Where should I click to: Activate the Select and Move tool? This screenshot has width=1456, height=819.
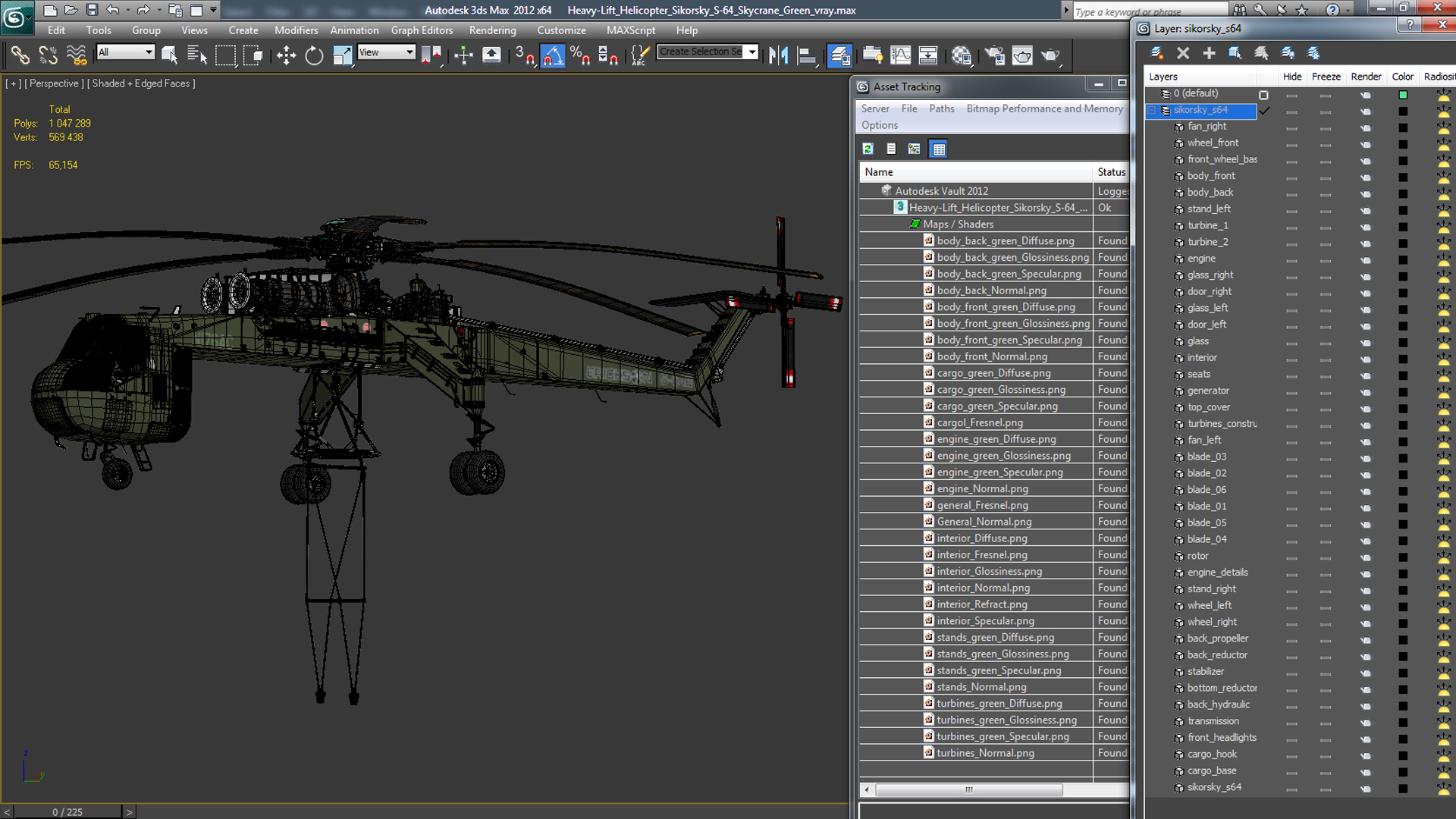click(286, 55)
